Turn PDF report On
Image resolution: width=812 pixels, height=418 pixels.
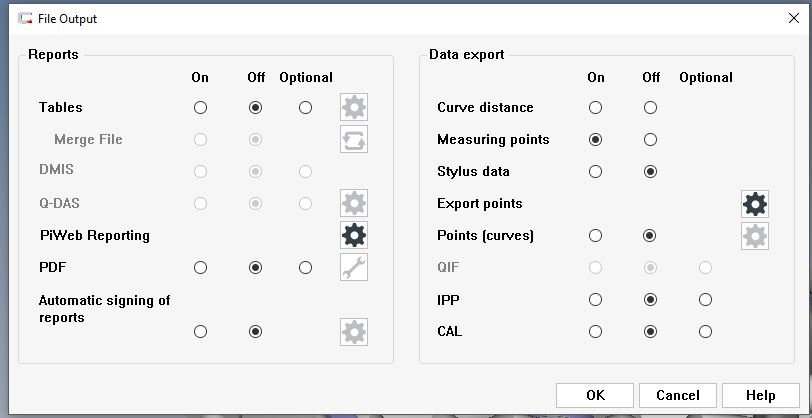pos(201,268)
